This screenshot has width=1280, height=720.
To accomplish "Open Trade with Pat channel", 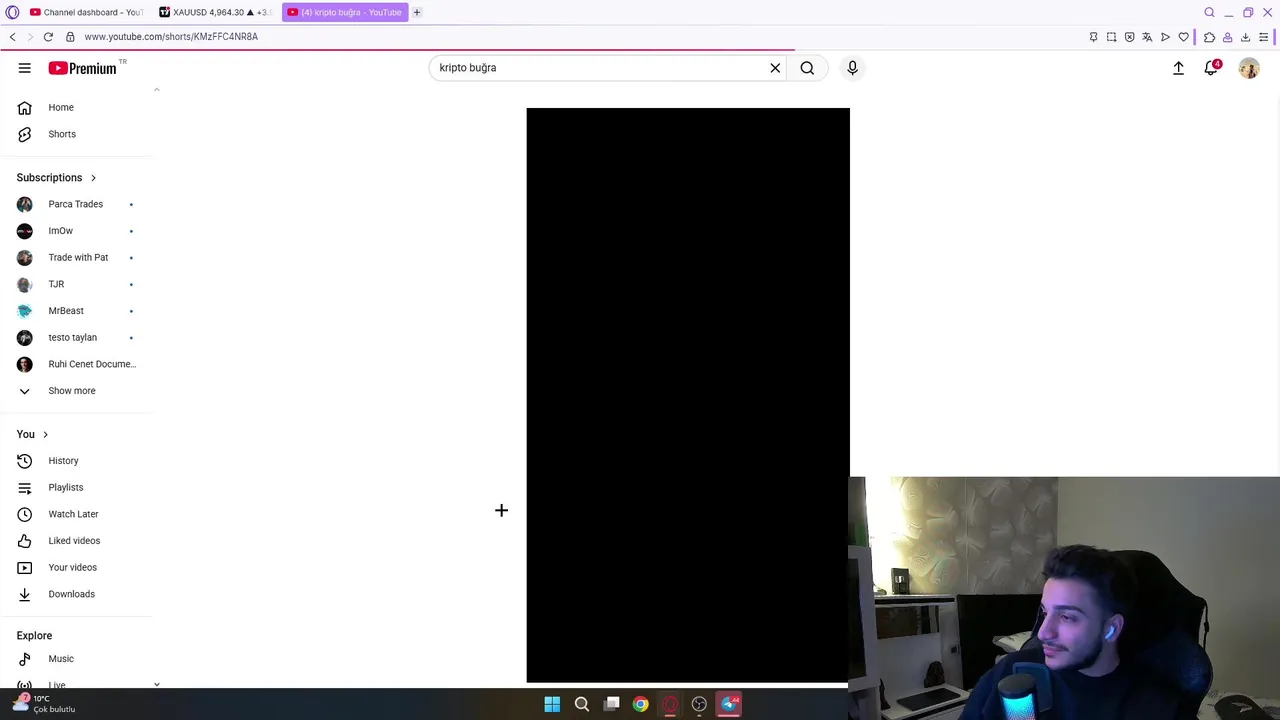I will pos(78,257).
